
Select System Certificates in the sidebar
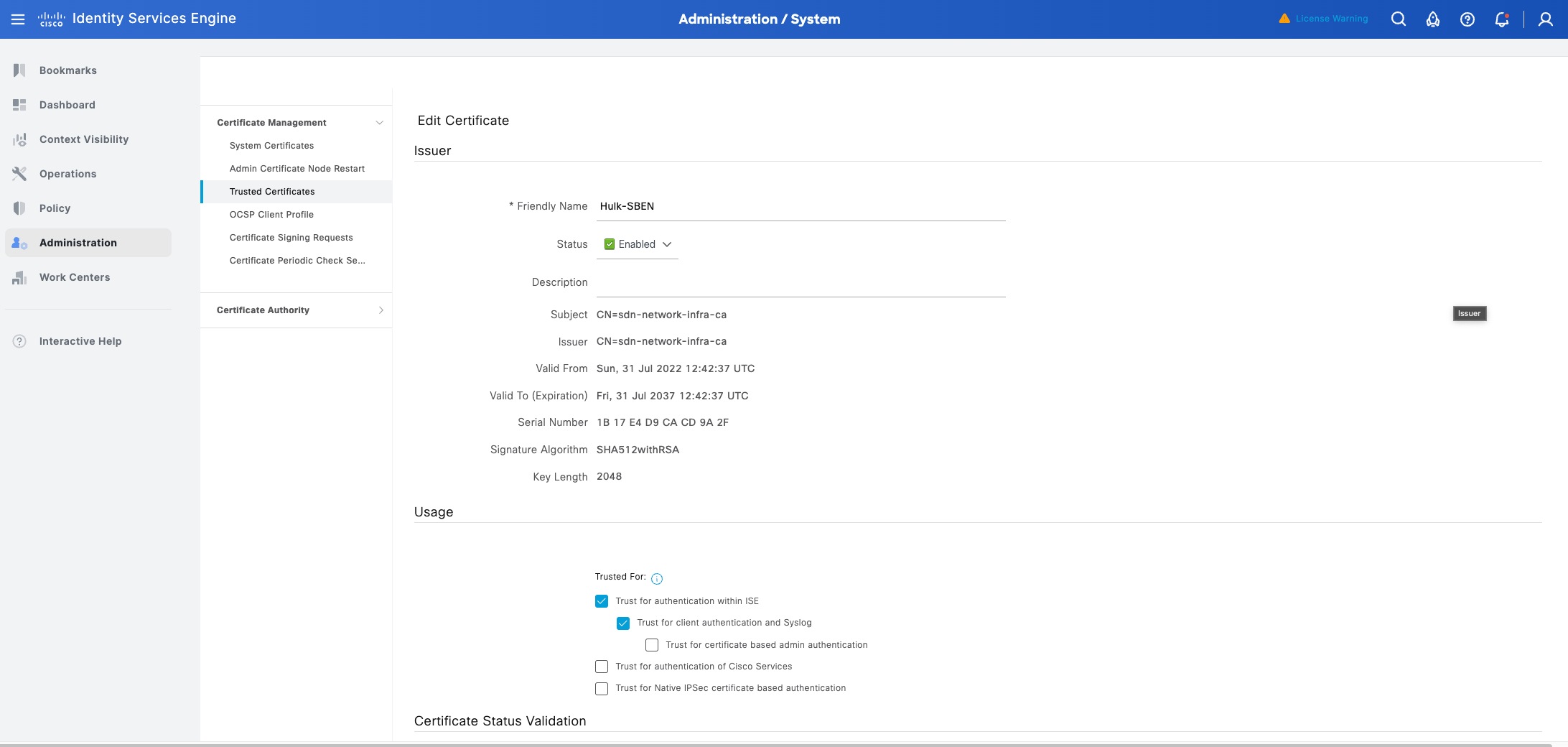271,145
